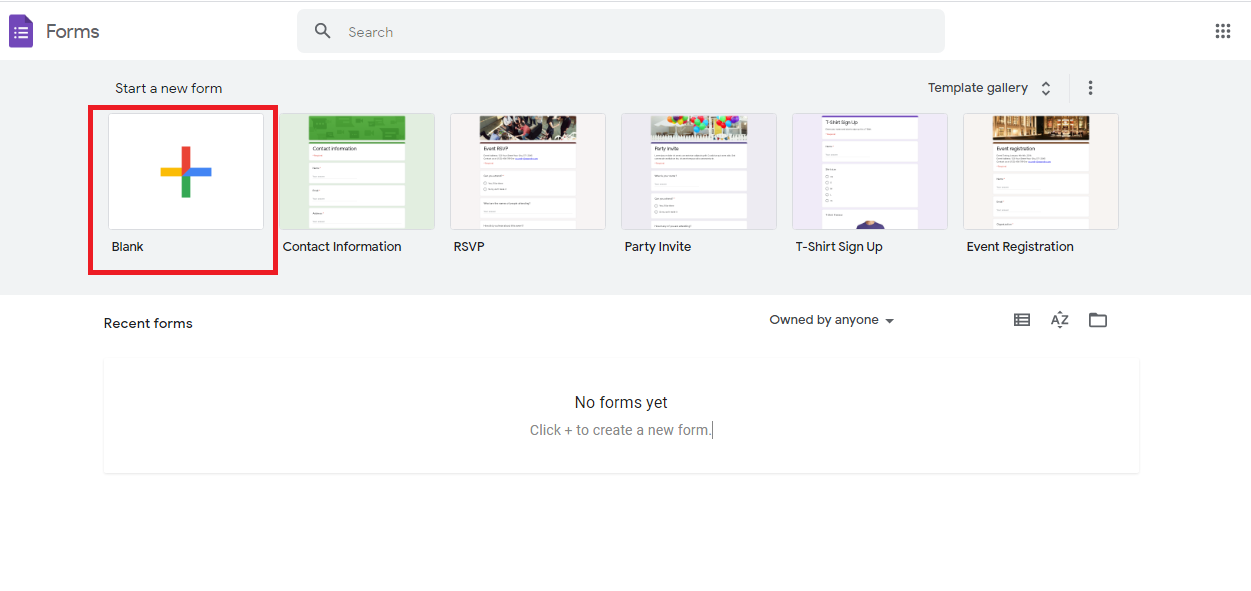Click the Forms title text
This screenshot has height=591, width=1251.
coord(73,31)
